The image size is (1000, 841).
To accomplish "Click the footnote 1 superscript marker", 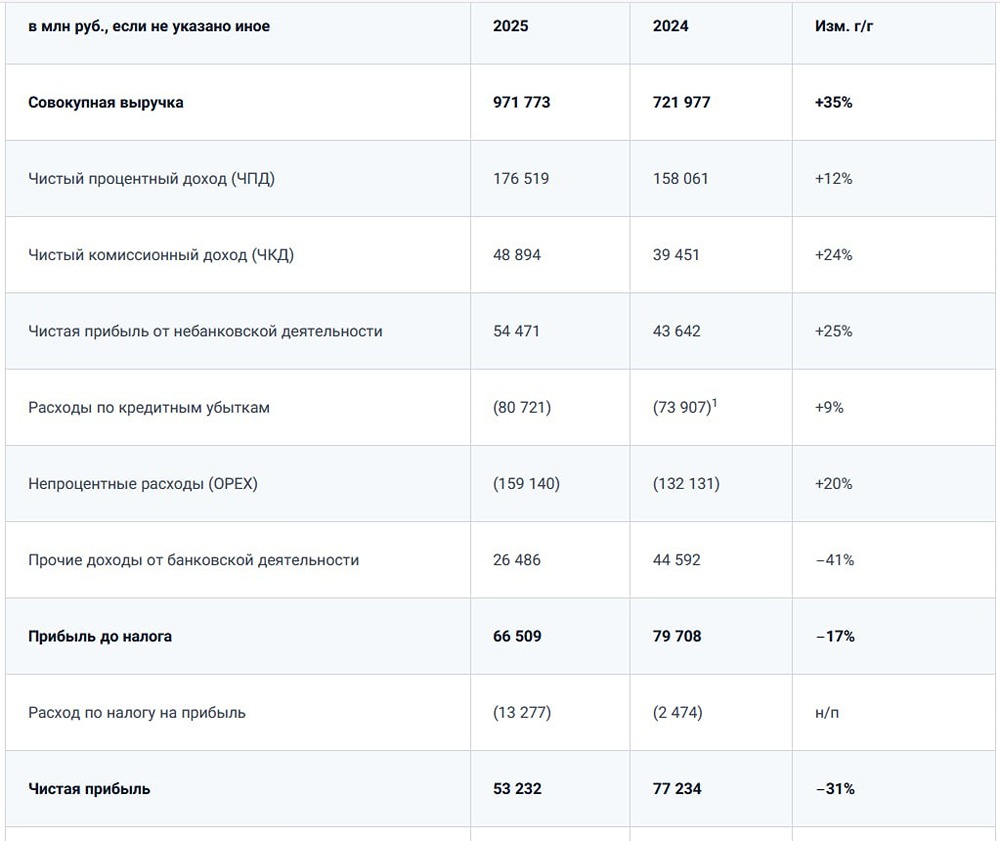I will (x=716, y=402).
